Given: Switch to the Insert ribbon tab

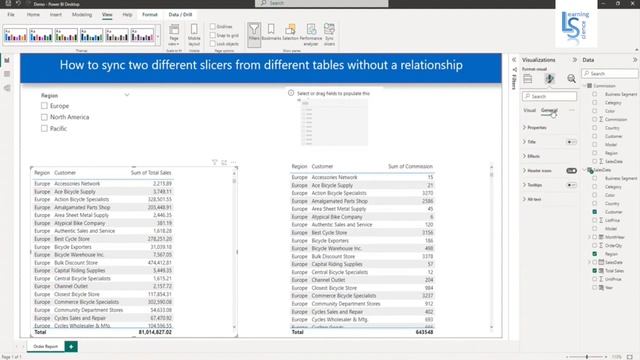Looking at the screenshot, I should pyautogui.click(x=56, y=14).
